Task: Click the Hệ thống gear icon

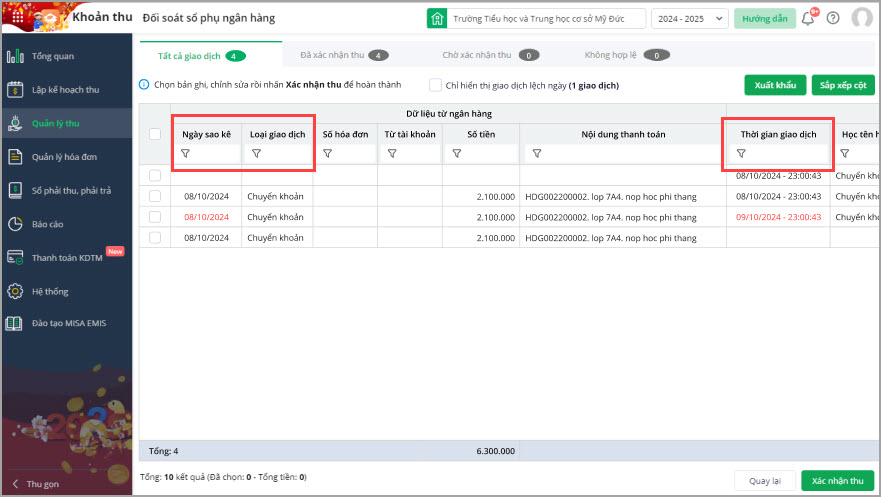Action: (15, 291)
